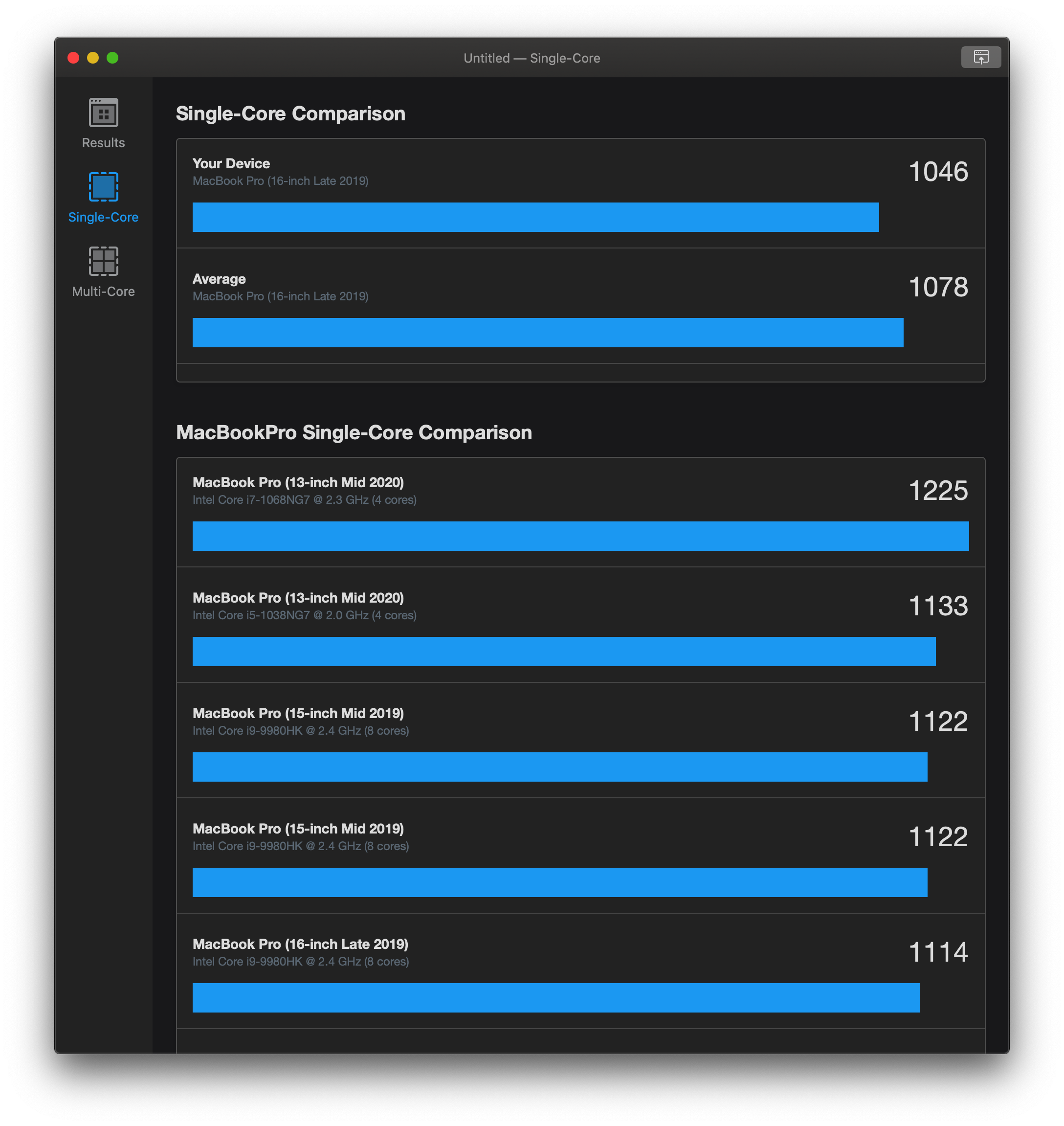Switch to the Multi-Core icon
Screen dimensions: 1064x1126
[x=103, y=261]
